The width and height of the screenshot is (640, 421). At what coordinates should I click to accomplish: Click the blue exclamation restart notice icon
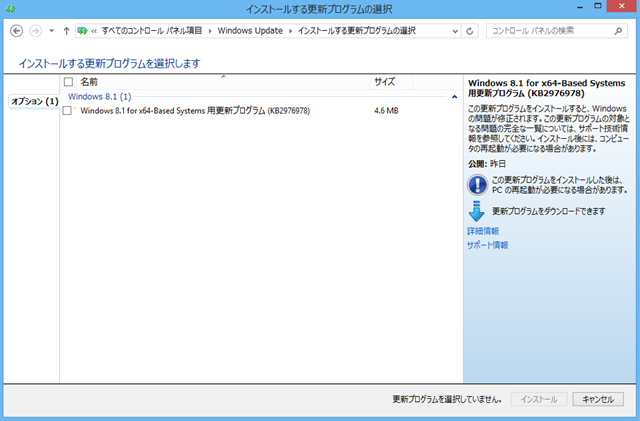(x=477, y=185)
